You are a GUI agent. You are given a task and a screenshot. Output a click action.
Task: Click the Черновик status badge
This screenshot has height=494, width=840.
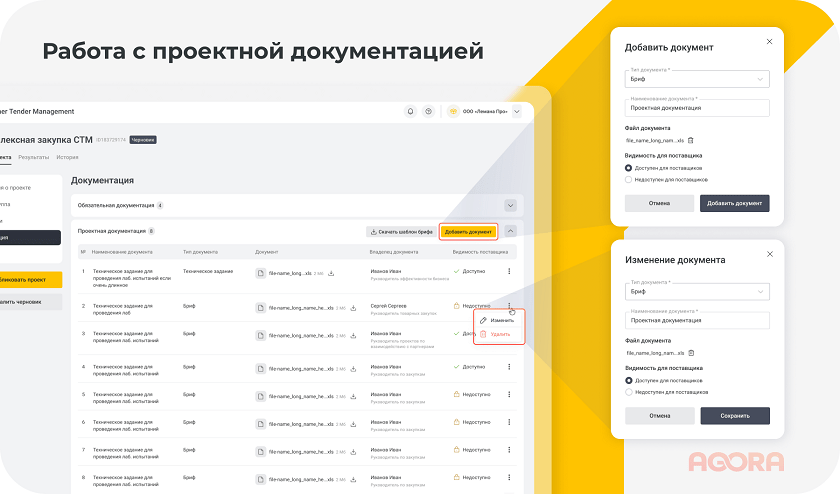tap(143, 140)
